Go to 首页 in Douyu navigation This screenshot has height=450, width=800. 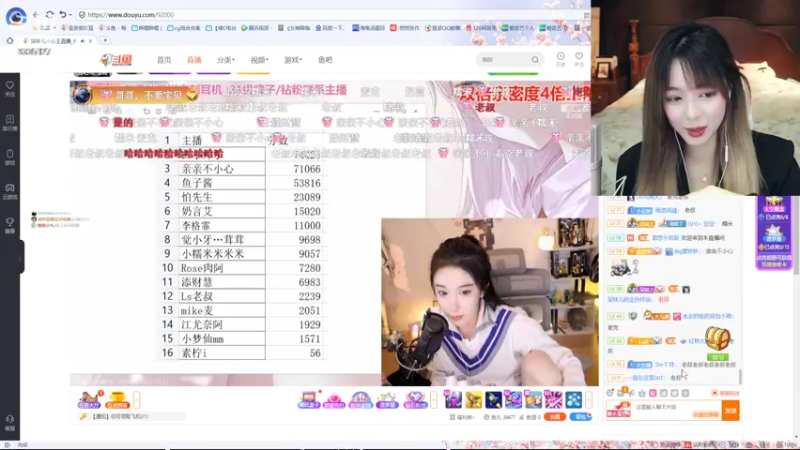[x=164, y=60]
